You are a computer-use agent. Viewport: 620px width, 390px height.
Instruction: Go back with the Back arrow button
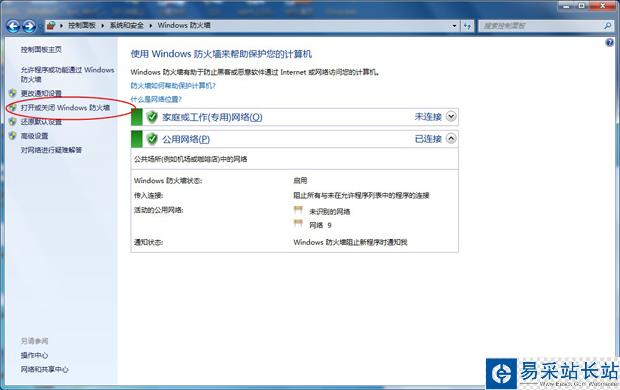tap(13, 26)
